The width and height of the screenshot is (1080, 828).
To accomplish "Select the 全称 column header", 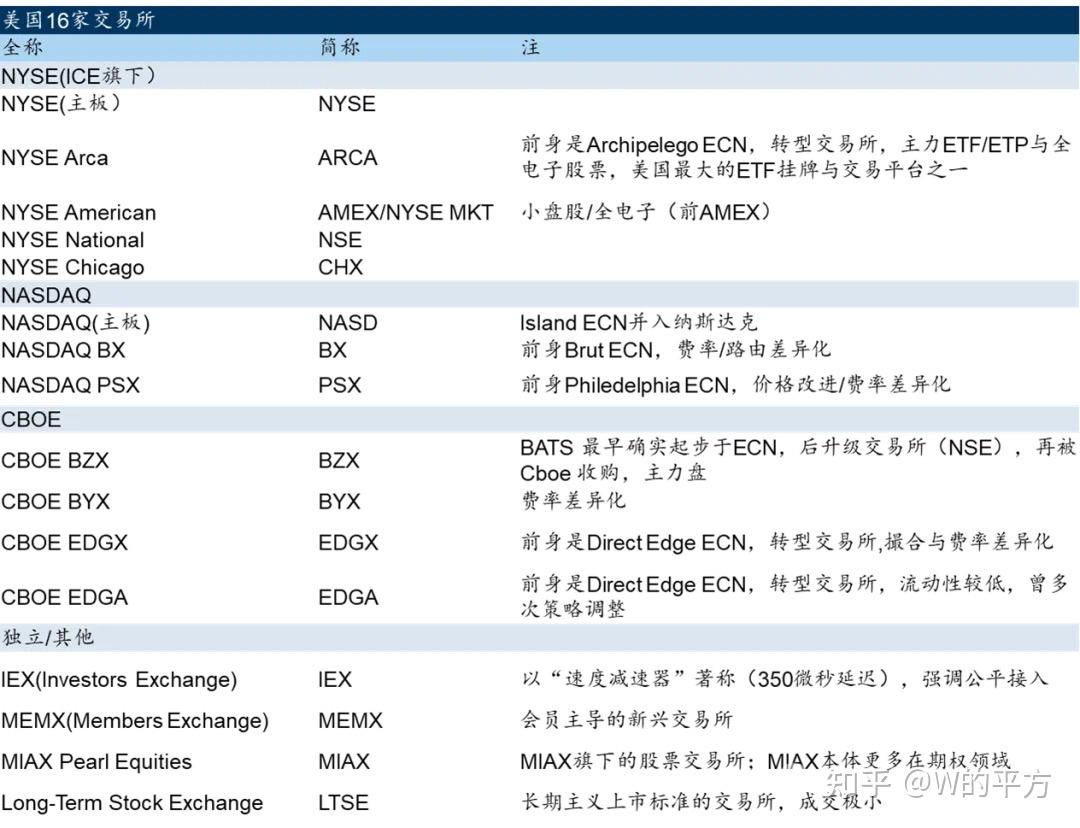I will [22, 48].
